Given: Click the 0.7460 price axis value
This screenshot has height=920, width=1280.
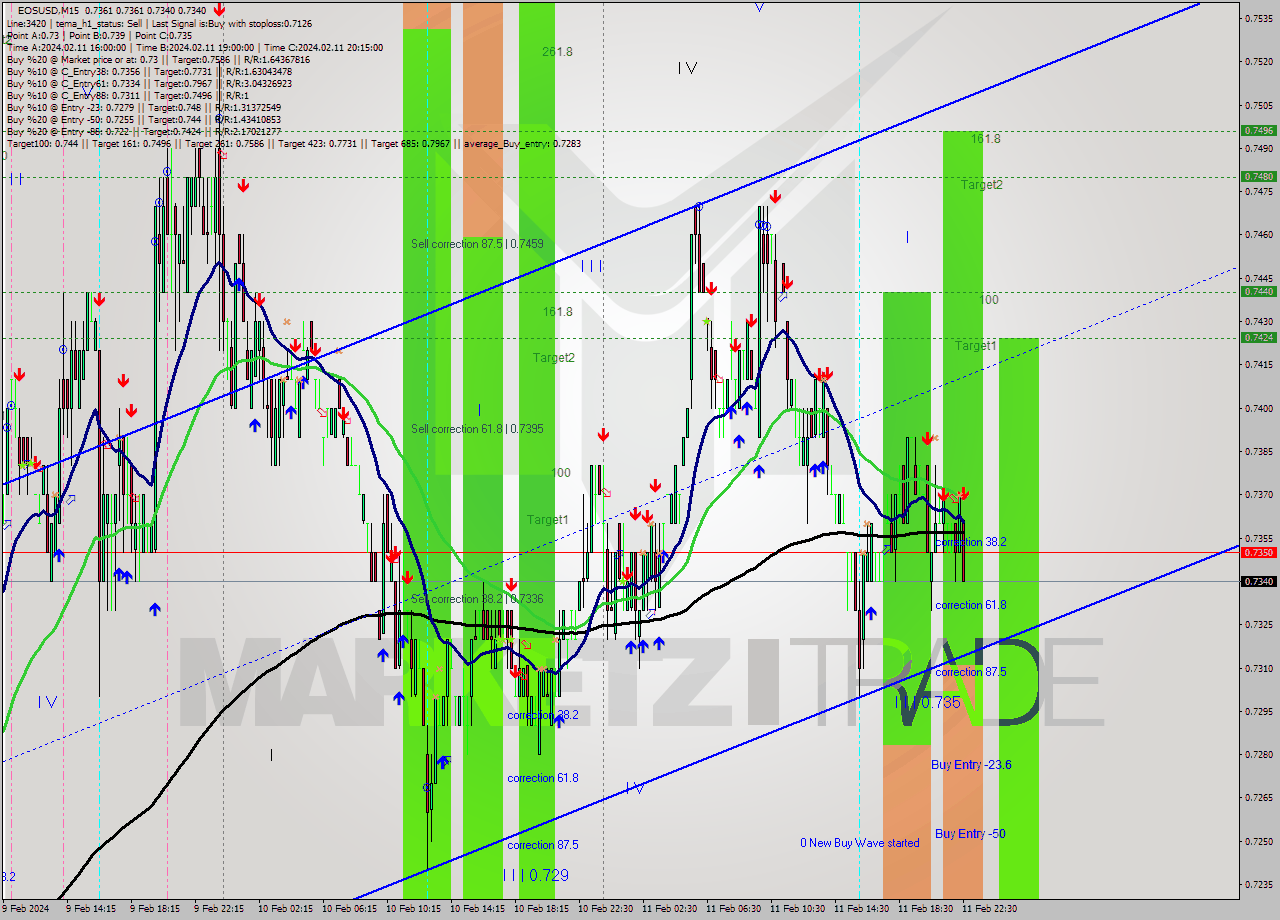Looking at the screenshot, I should coord(1257,235).
